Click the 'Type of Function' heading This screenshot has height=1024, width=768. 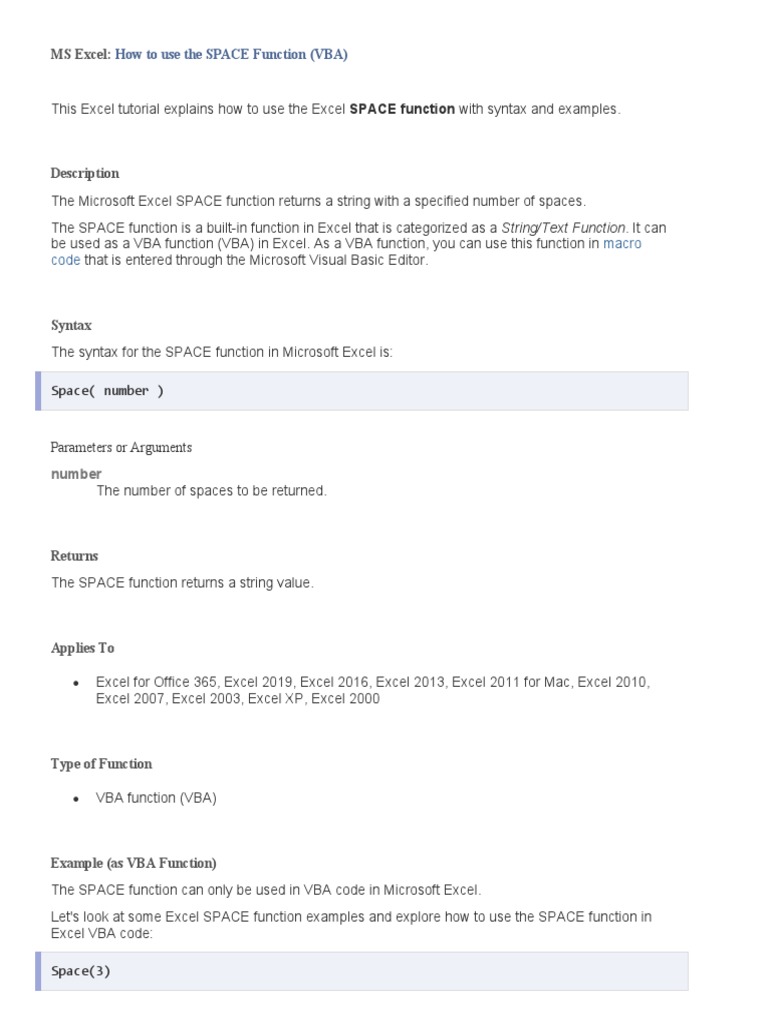click(101, 764)
